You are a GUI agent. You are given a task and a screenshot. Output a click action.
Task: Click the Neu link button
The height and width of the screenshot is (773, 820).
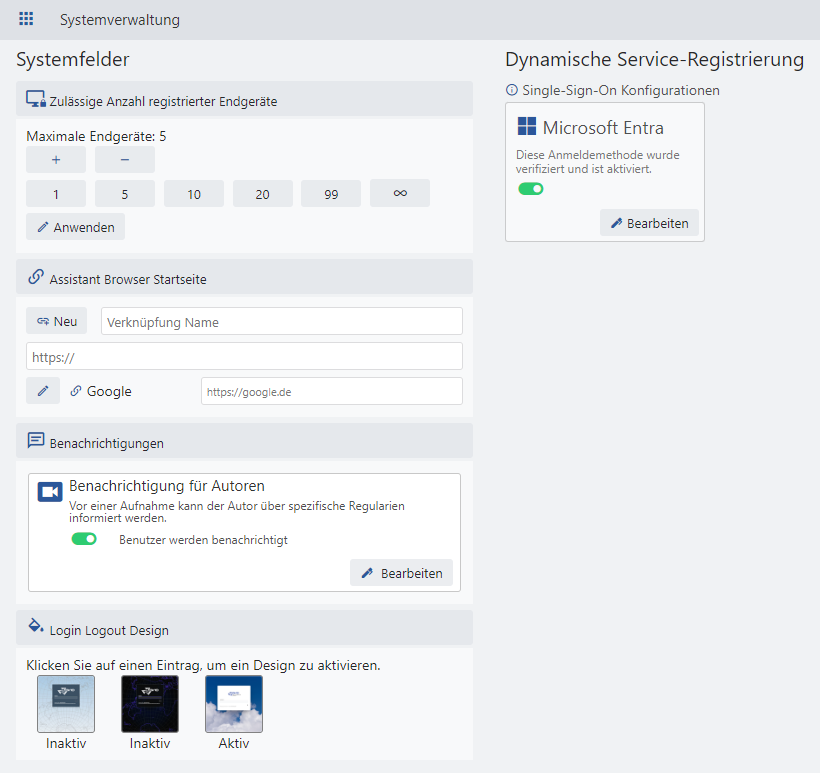(x=57, y=321)
